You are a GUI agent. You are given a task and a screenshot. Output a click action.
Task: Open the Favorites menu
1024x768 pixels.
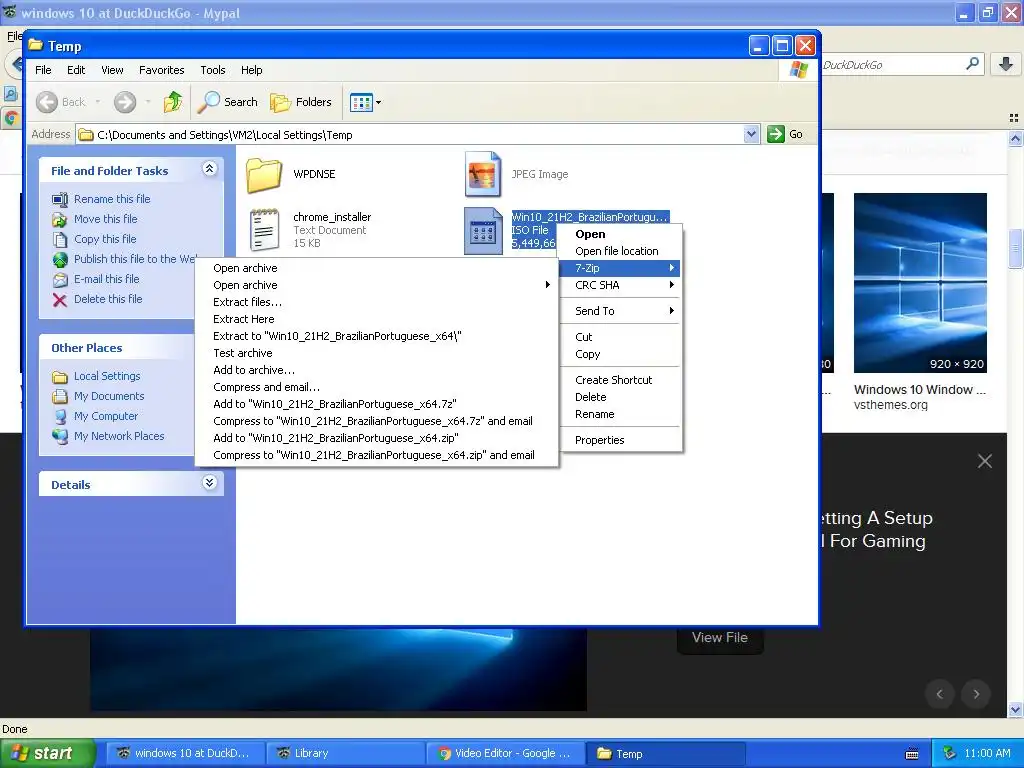click(161, 70)
